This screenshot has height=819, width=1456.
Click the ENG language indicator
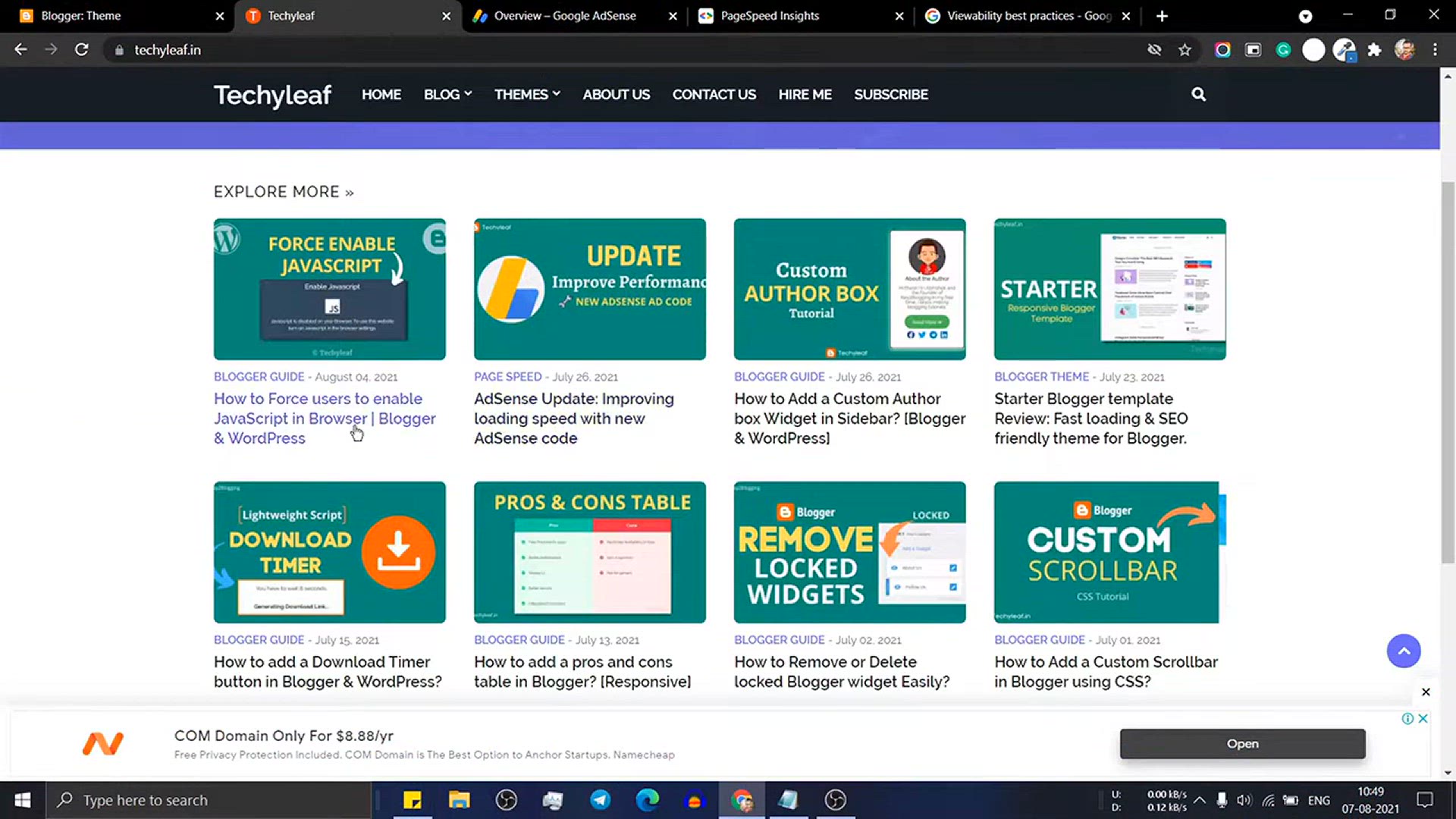pos(1319,800)
